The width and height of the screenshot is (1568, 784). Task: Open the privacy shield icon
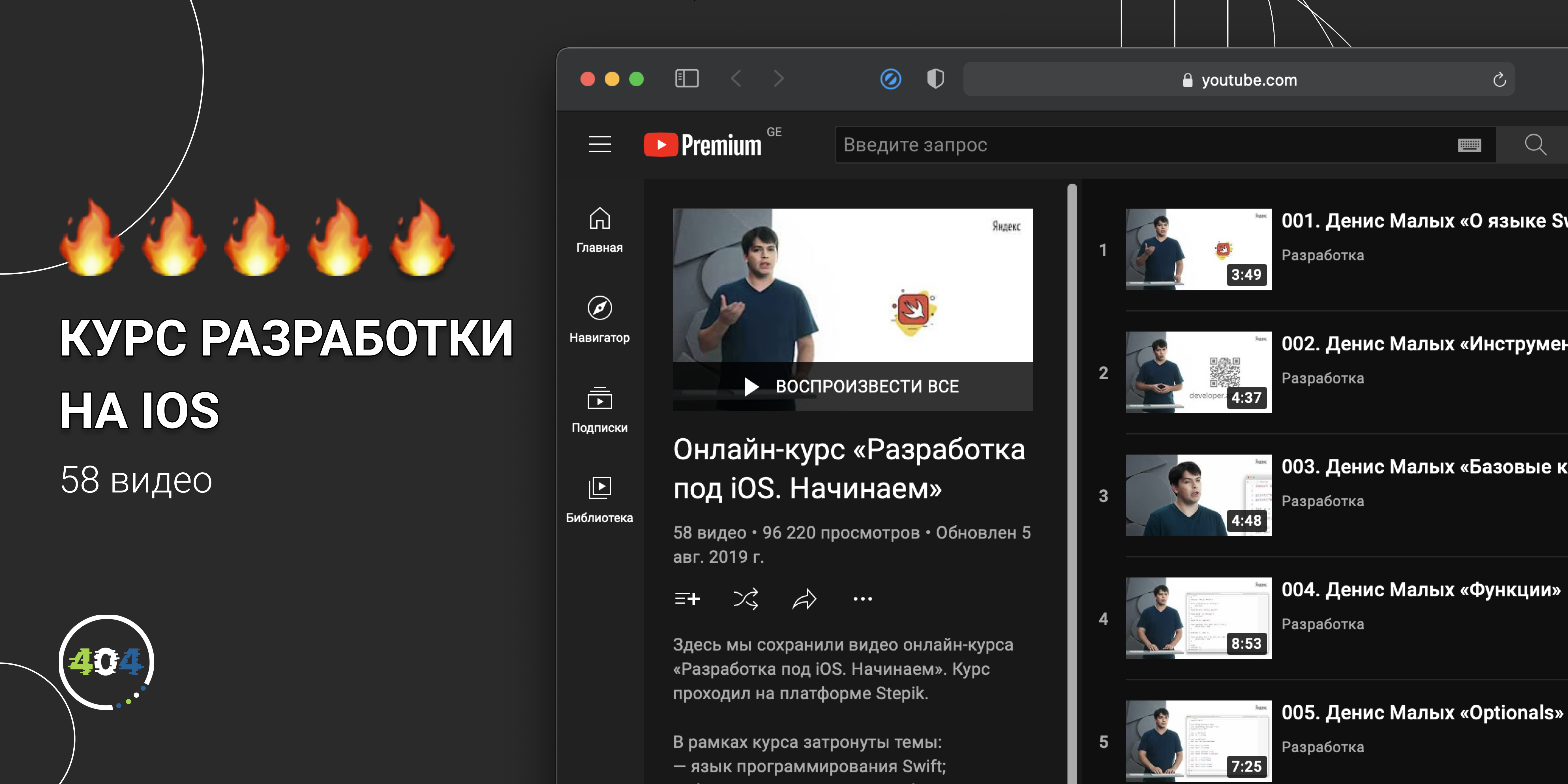(936, 78)
